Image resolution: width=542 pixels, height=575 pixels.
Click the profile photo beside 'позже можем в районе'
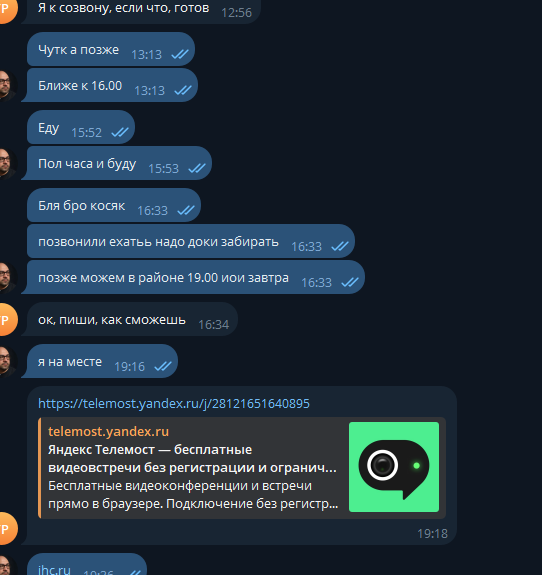(x=7, y=277)
